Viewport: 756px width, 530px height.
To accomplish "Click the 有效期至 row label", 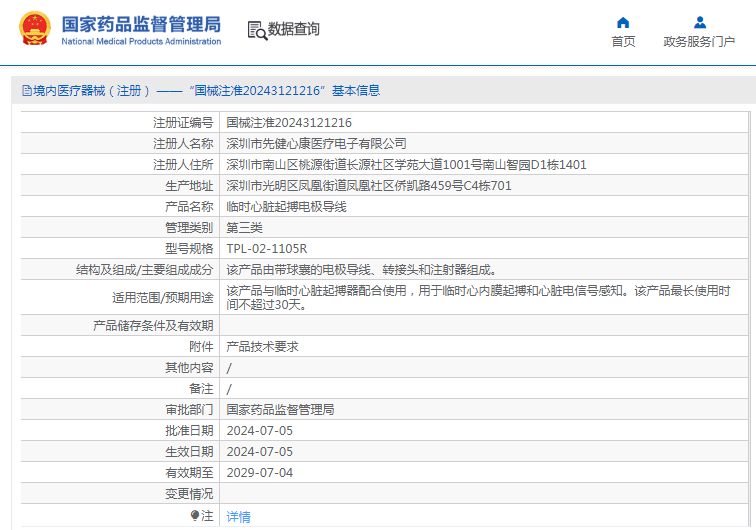I will [x=189, y=473].
